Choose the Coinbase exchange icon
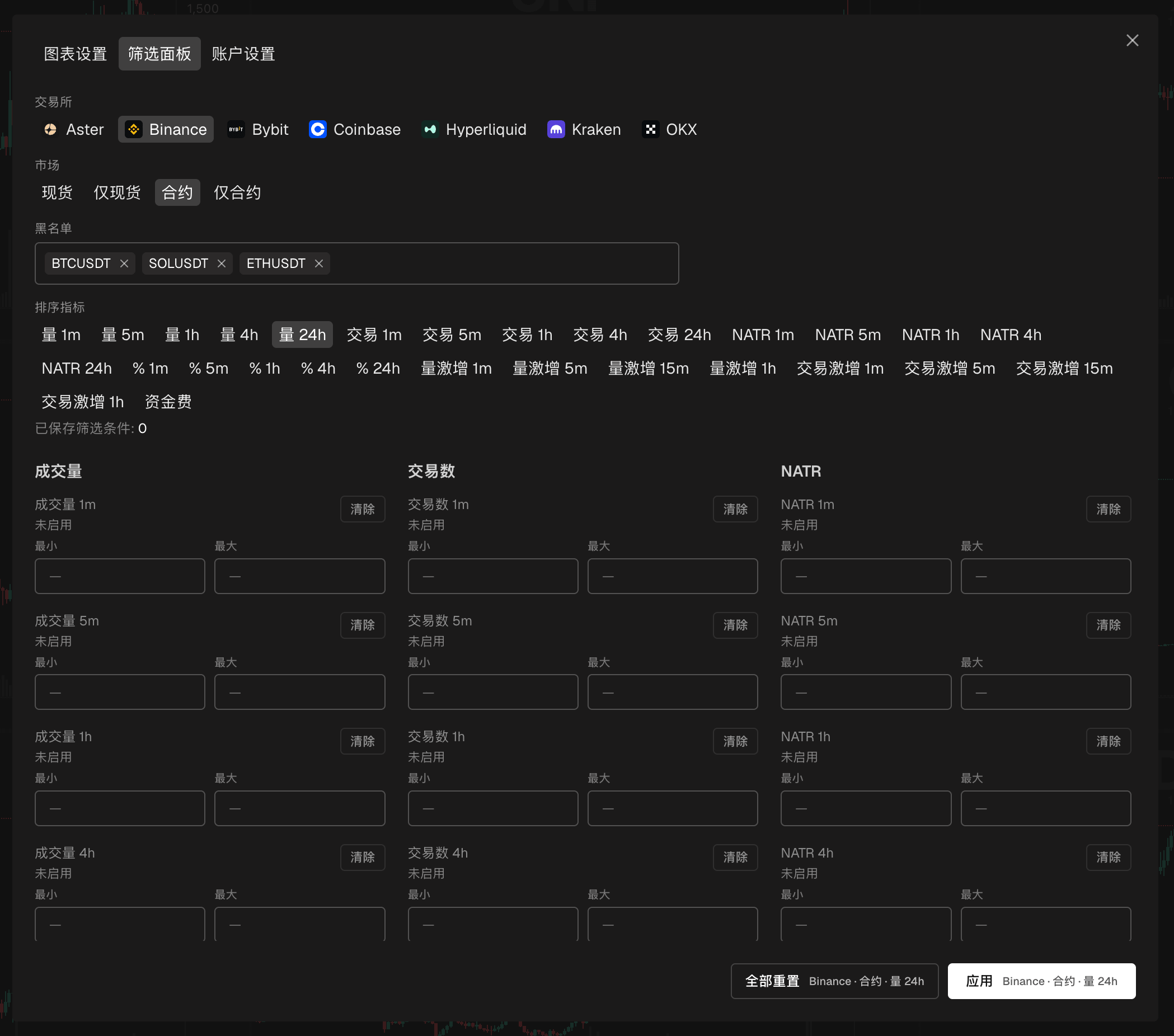 318,129
